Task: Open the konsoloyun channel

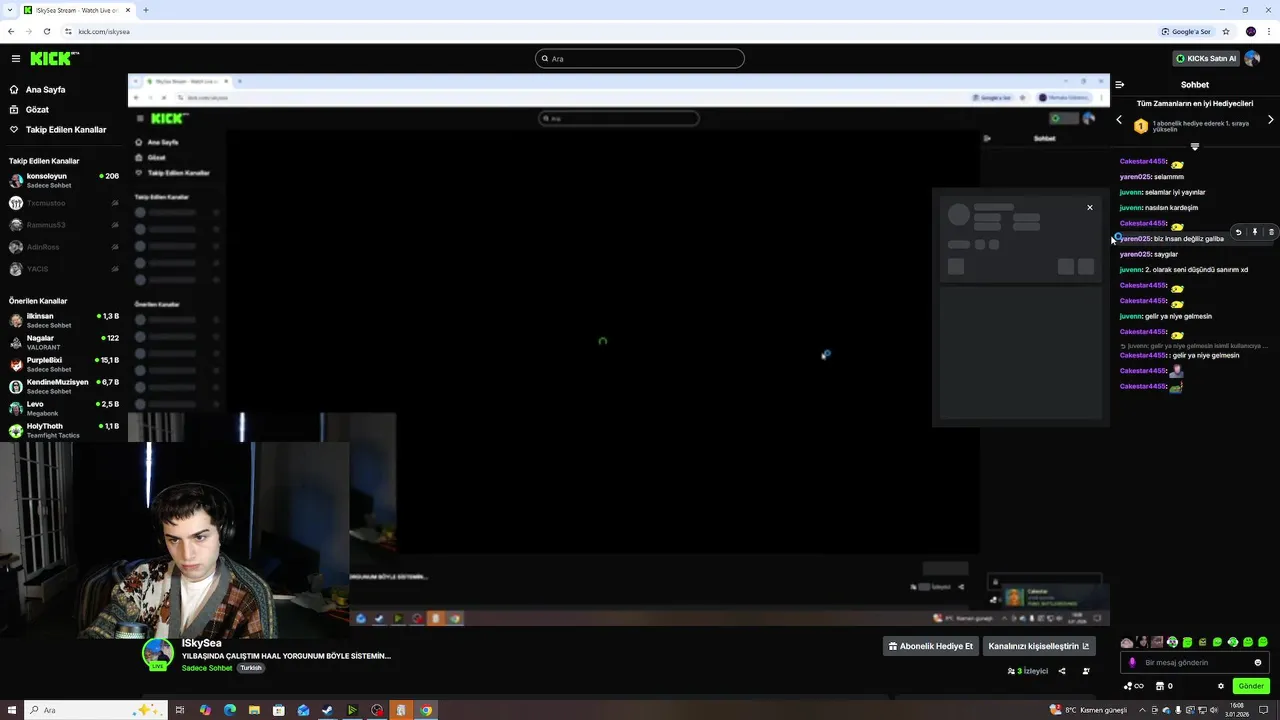Action: (x=64, y=180)
